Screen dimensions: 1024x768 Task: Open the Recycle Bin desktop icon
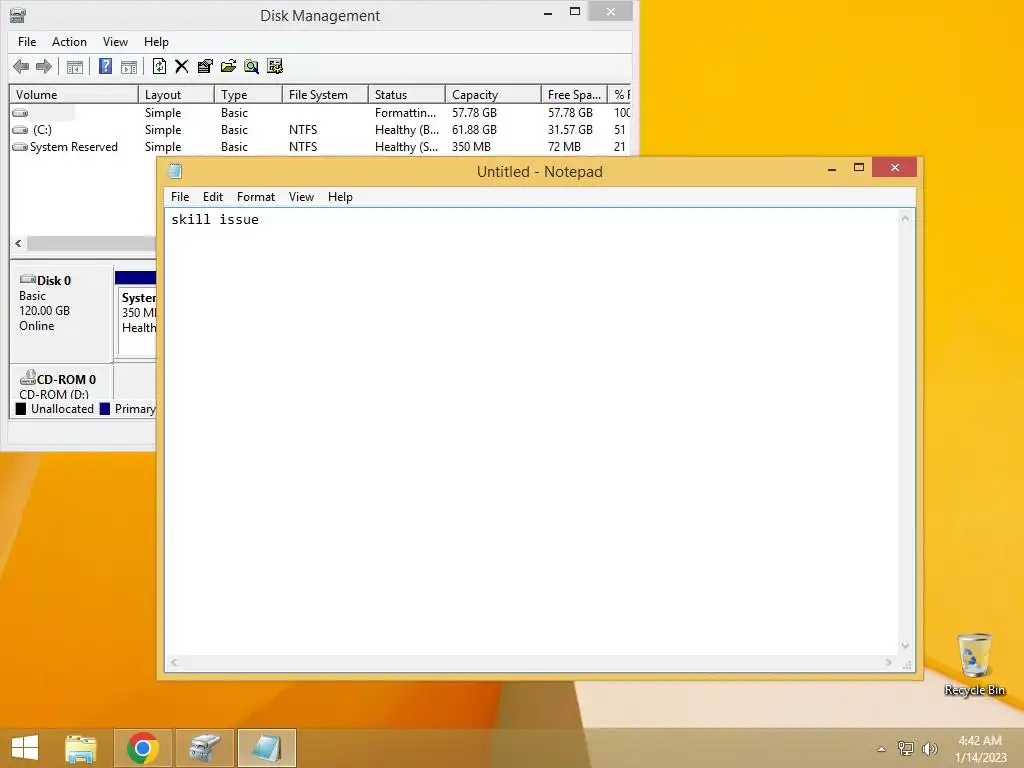(x=974, y=664)
